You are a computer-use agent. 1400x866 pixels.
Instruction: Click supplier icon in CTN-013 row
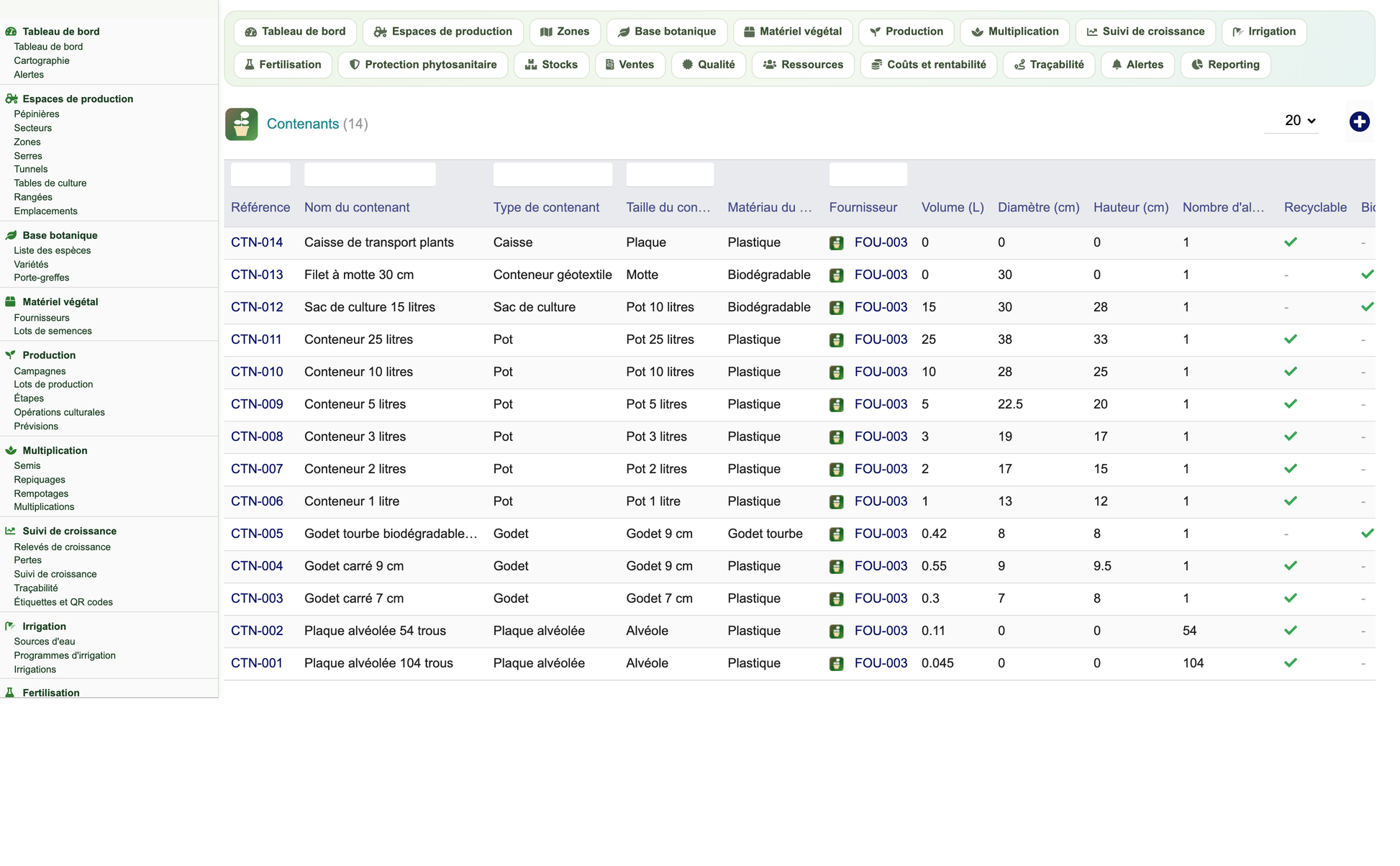[836, 275]
